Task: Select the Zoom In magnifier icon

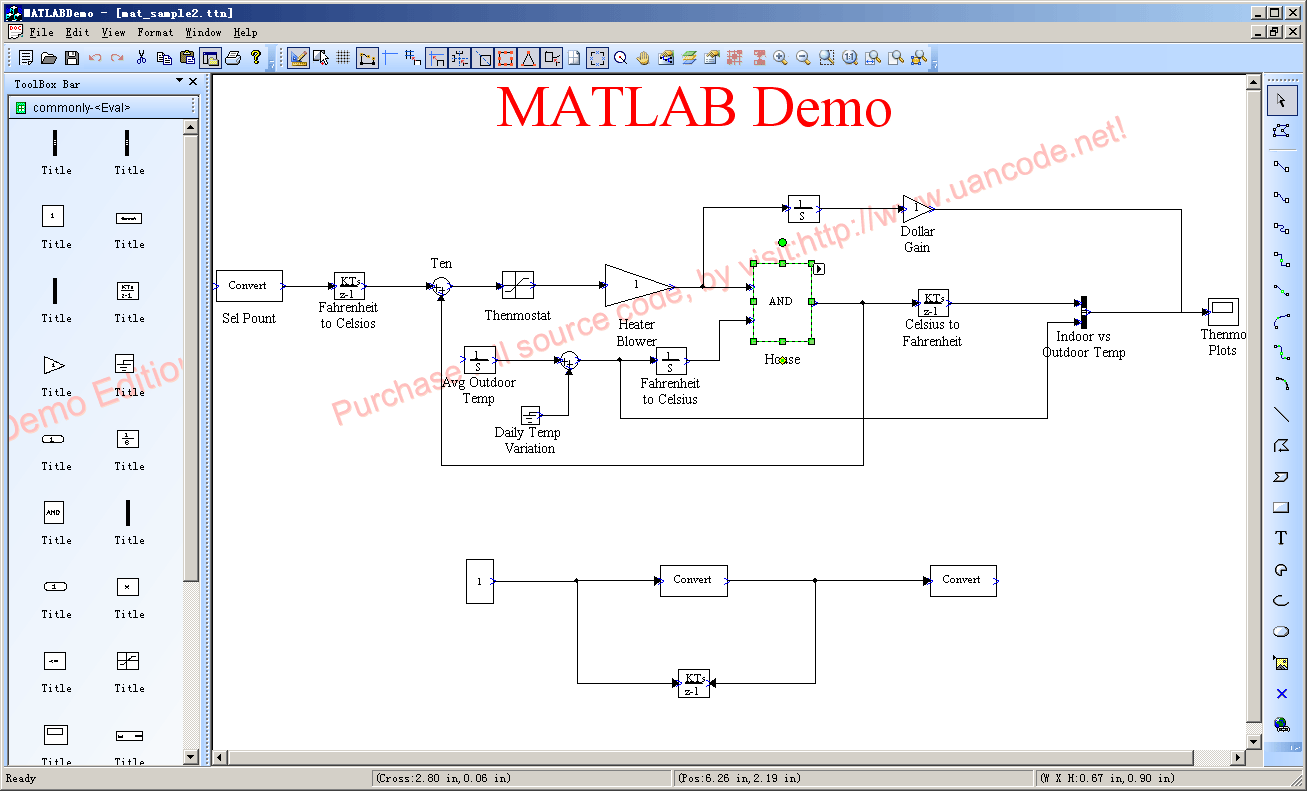Action: [780, 58]
